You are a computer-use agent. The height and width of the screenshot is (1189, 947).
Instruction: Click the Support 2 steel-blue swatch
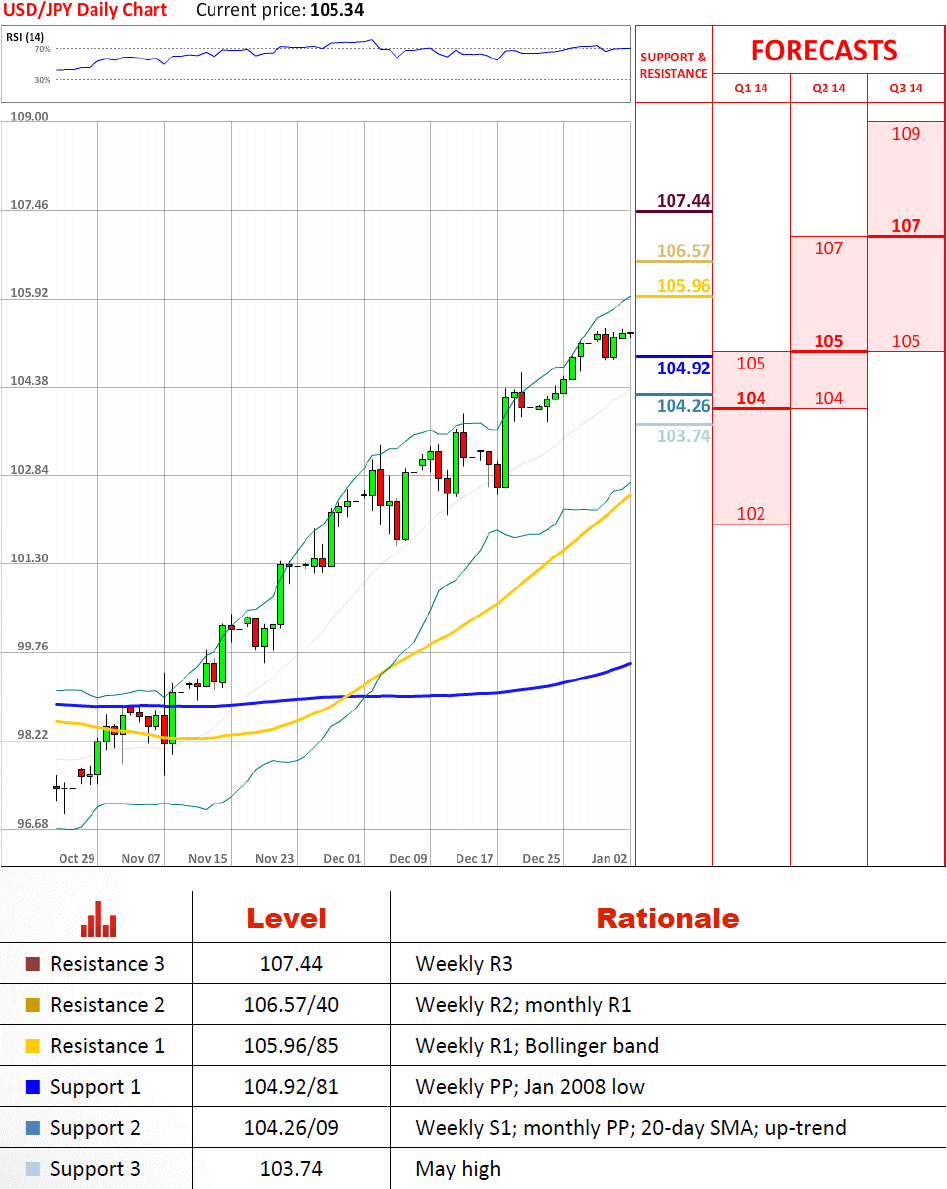click(x=32, y=1129)
